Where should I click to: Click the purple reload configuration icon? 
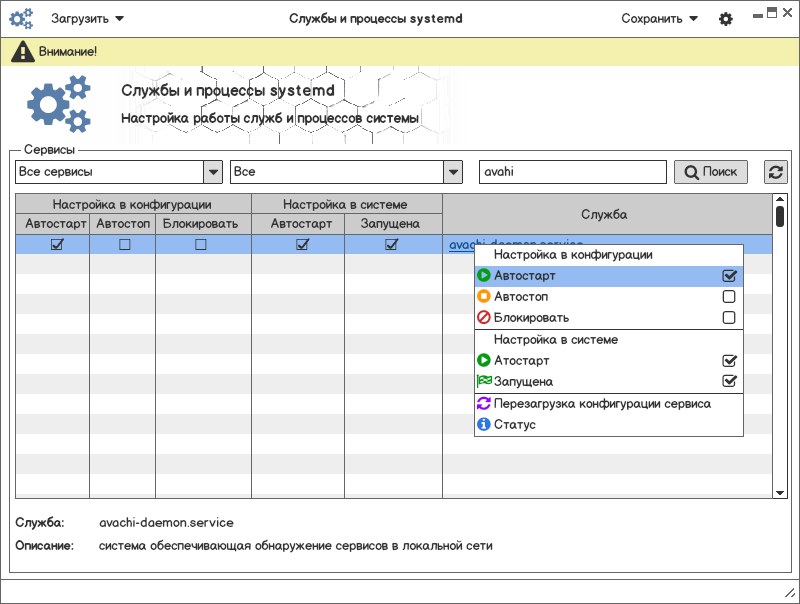pos(484,404)
